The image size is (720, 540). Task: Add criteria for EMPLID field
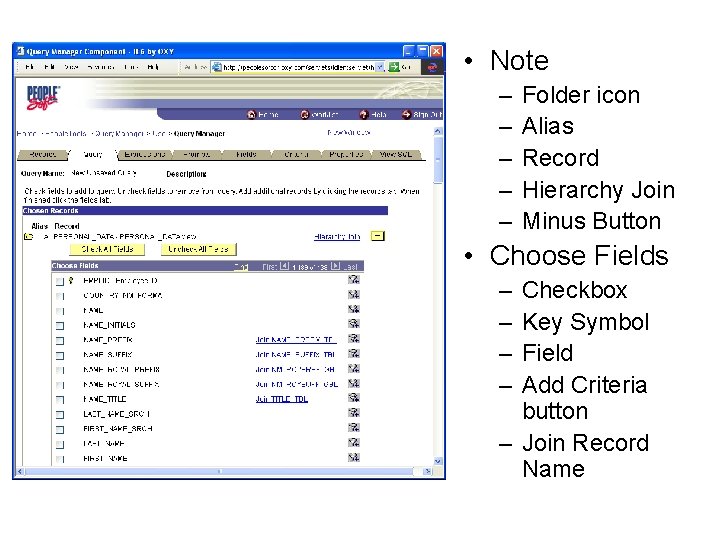click(354, 279)
